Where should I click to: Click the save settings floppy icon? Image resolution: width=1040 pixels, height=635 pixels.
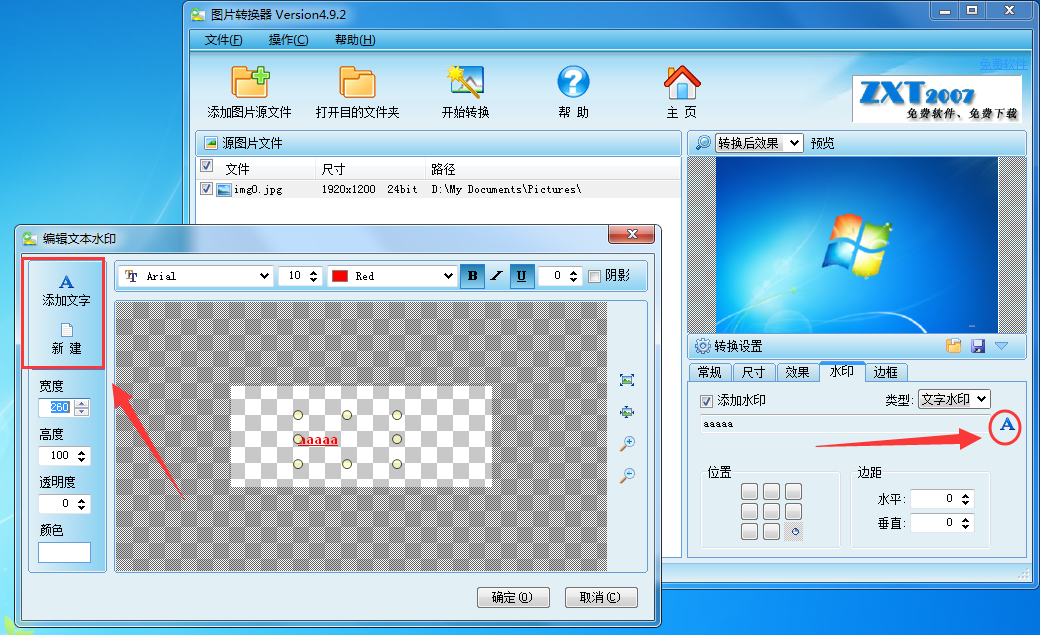(978, 346)
